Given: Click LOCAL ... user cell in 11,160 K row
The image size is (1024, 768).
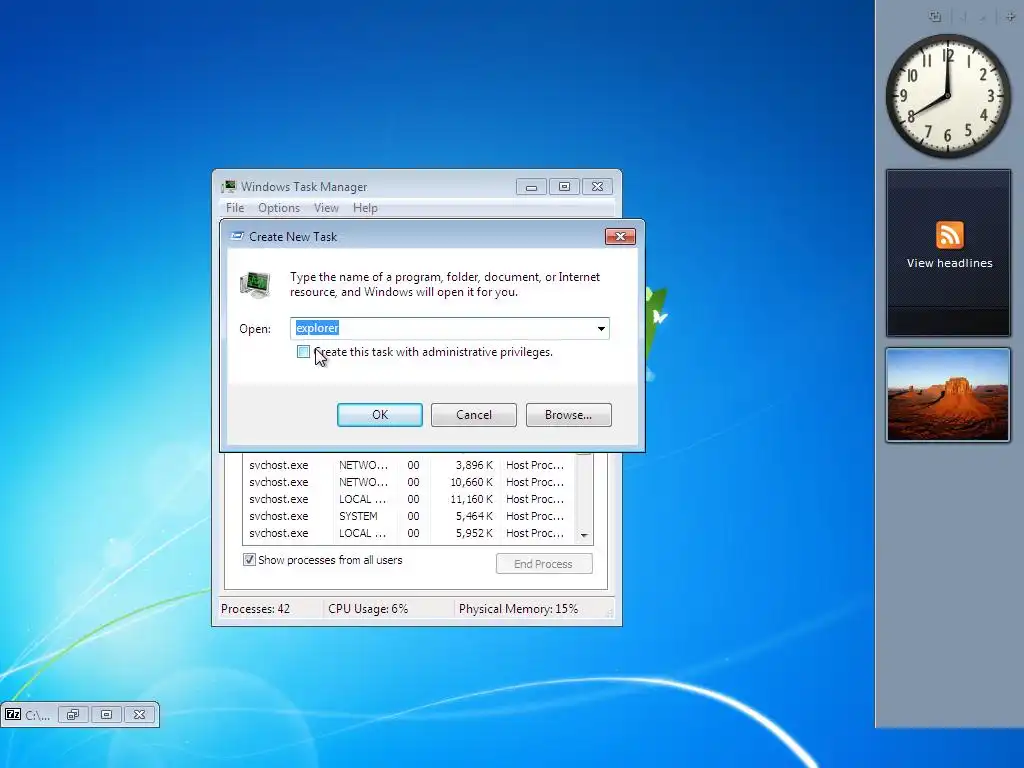Looking at the screenshot, I should click(x=362, y=499).
